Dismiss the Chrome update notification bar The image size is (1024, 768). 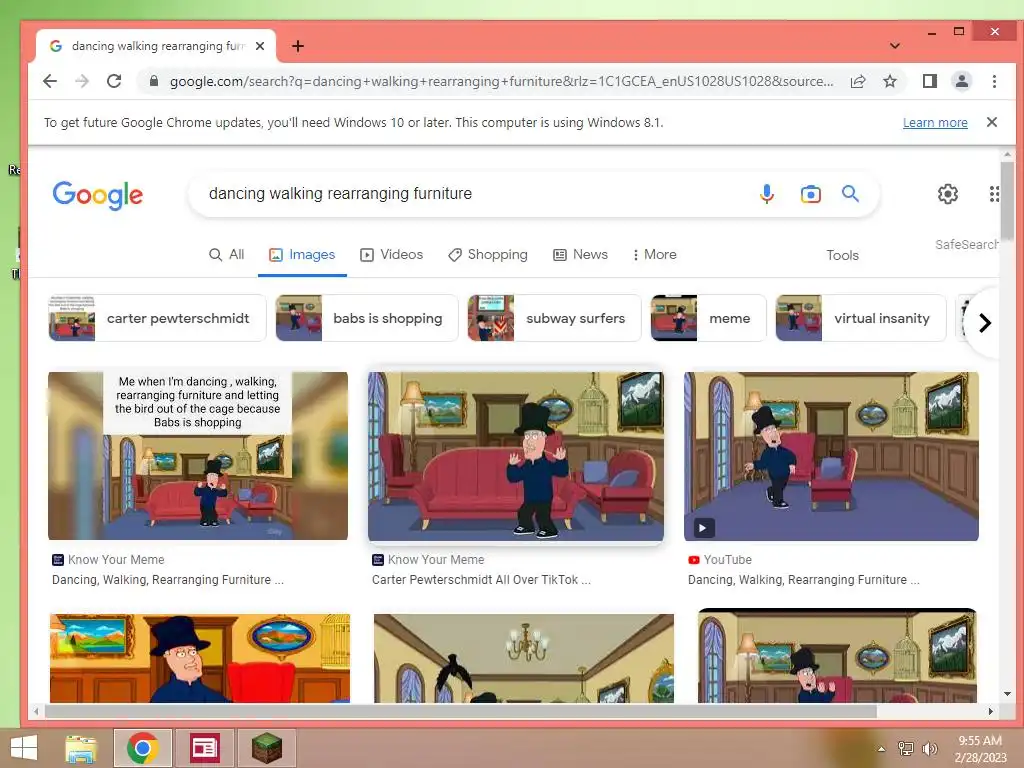tap(991, 122)
